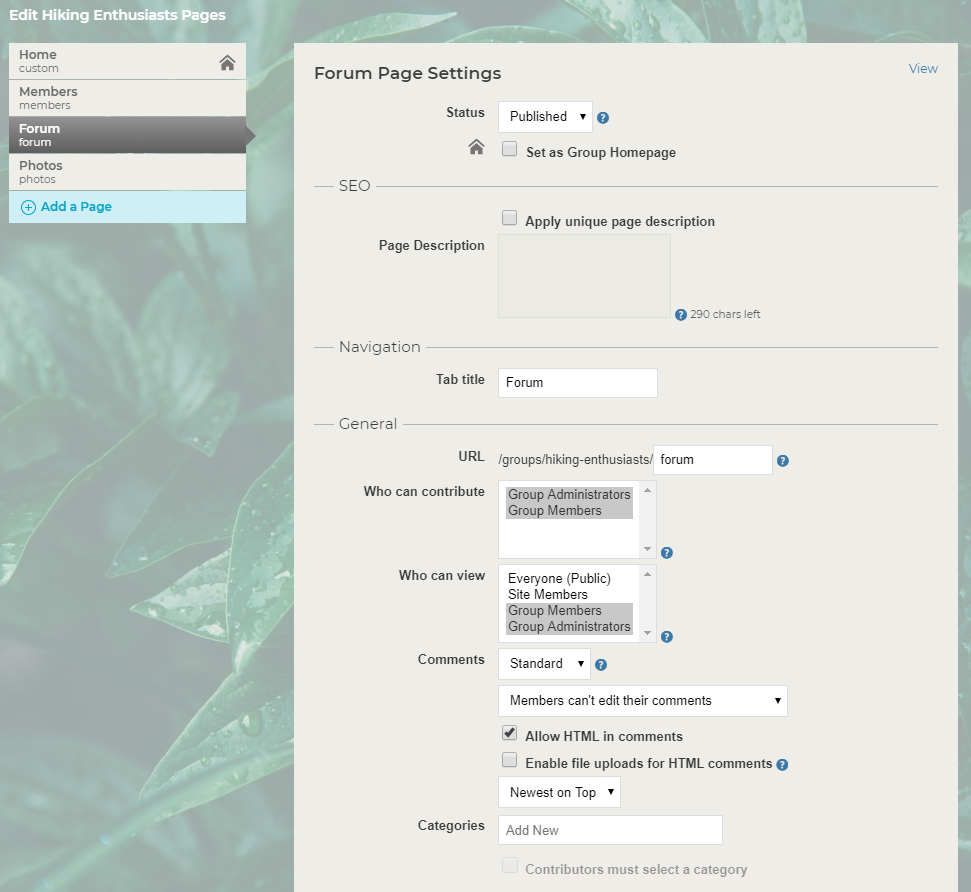
Task: Click help icon beside Comments Standard dropdown
Action: [601, 665]
